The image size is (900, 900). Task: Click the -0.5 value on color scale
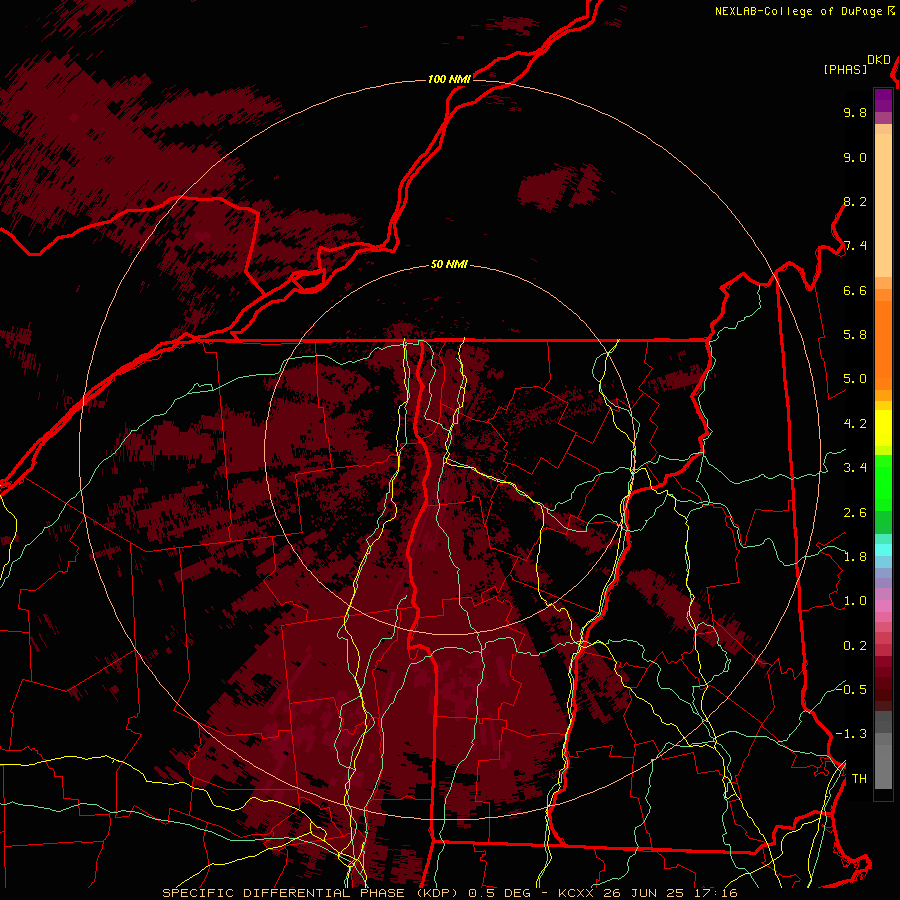852,689
